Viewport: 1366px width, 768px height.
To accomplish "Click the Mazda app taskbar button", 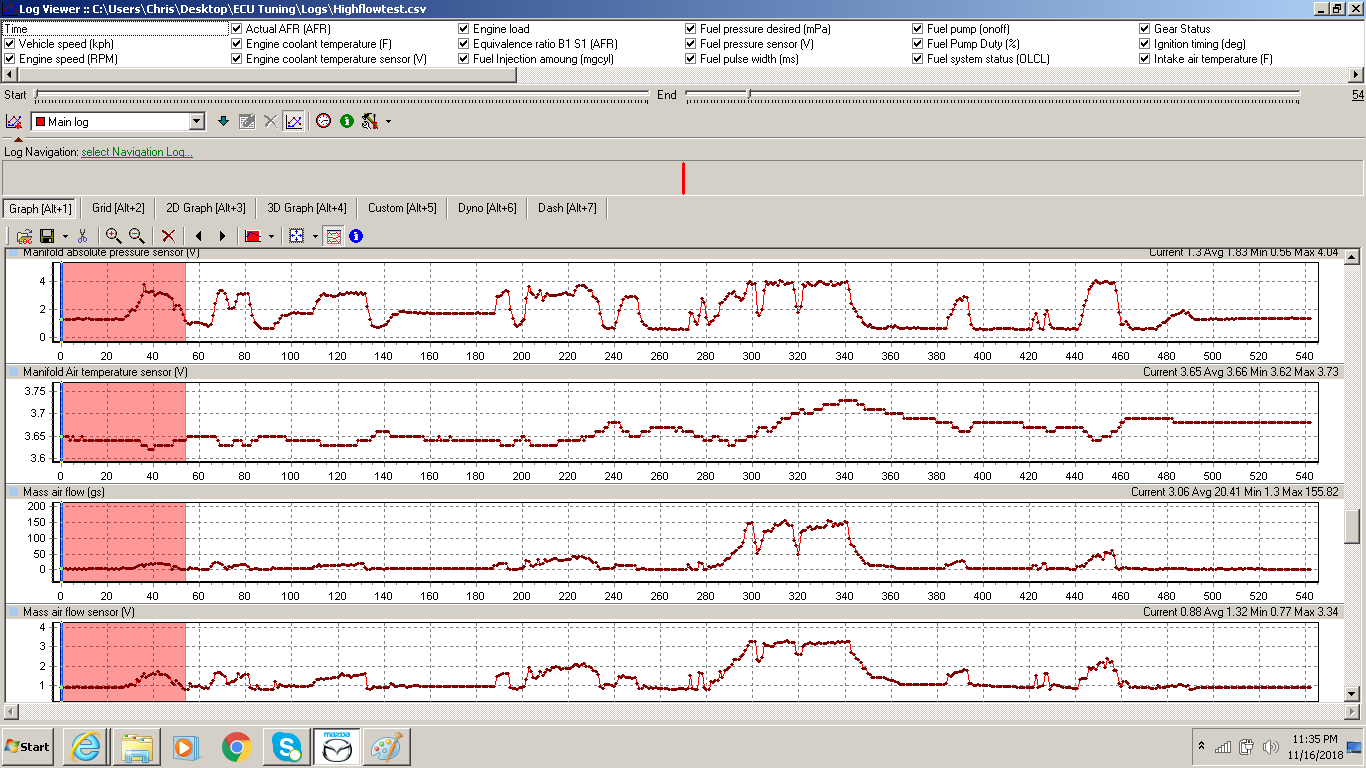I will point(336,747).
